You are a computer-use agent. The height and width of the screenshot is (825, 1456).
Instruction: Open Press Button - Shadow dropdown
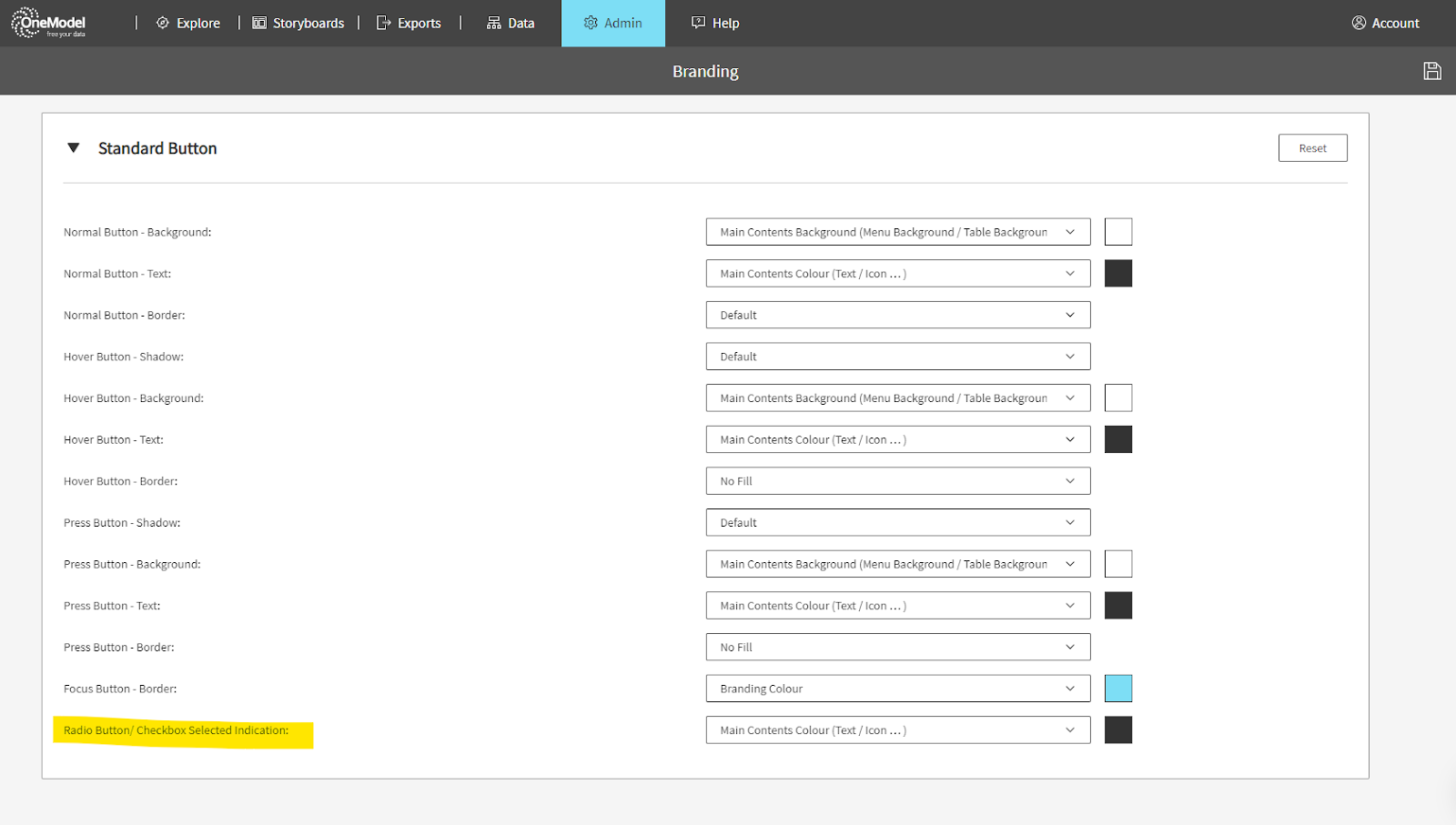(897, 523)
